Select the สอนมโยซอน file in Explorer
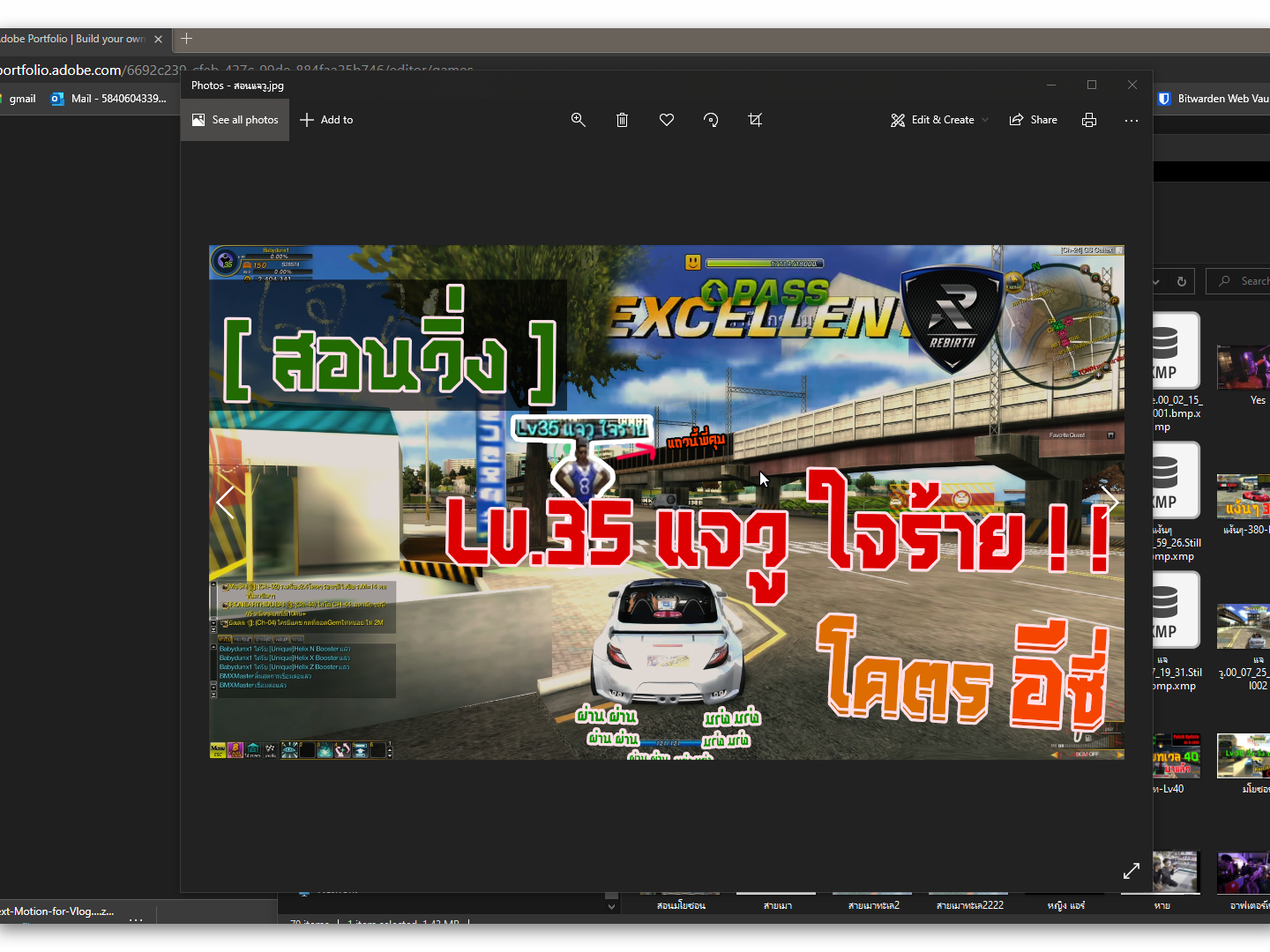1270x952 pixels. pos(681,903)
